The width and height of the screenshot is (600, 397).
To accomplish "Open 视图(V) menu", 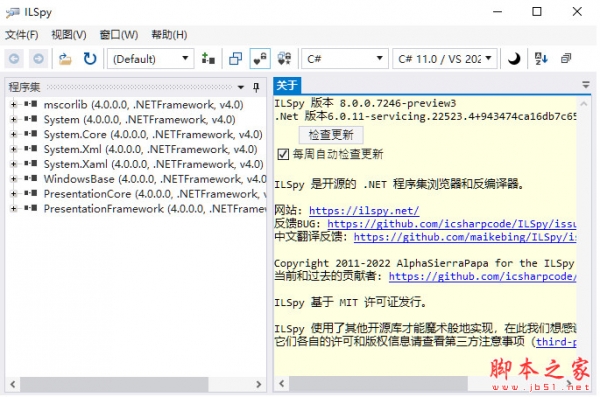I will tap(69, 35).
